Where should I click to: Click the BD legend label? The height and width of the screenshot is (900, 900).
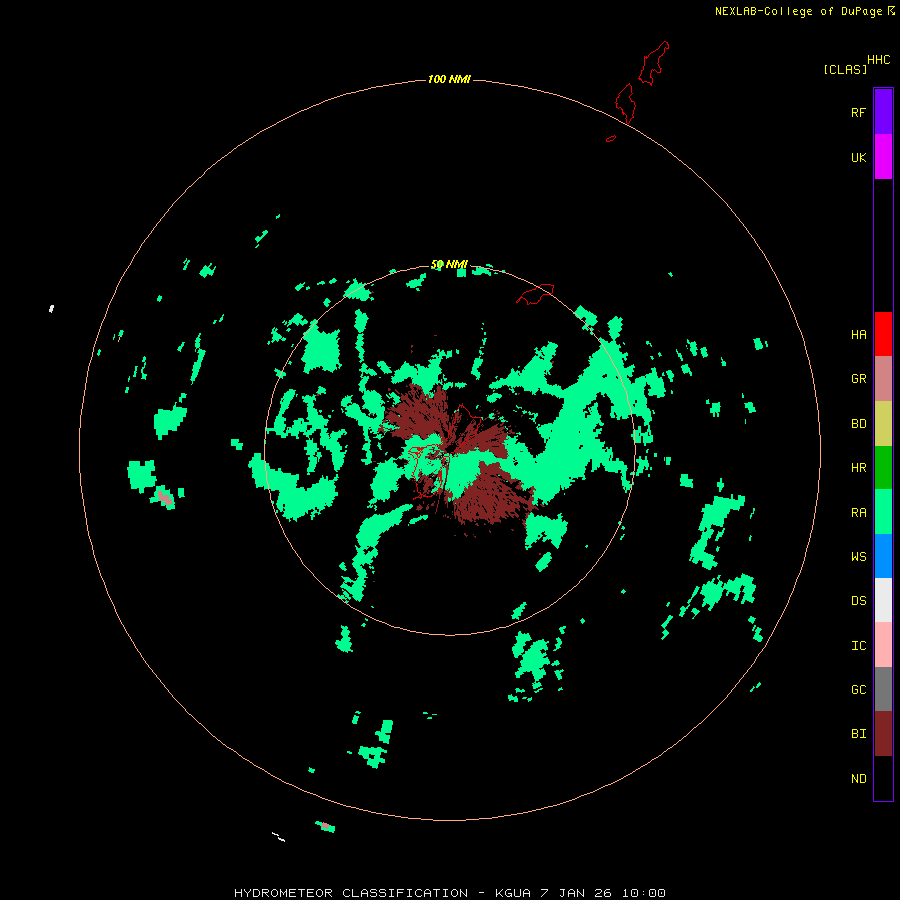[x=858, y=424]
